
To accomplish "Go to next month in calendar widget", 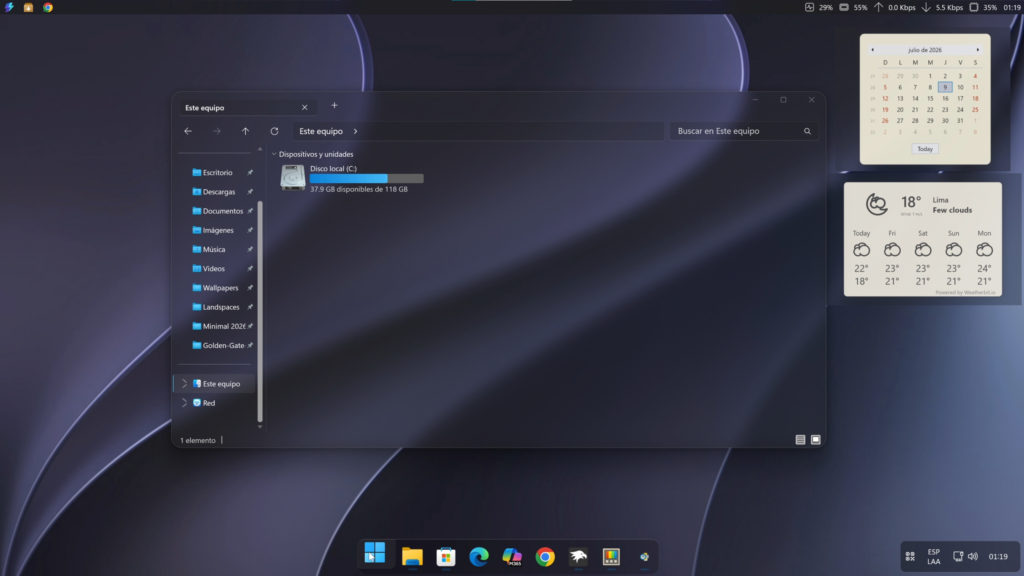I will (x=978, y=50).
